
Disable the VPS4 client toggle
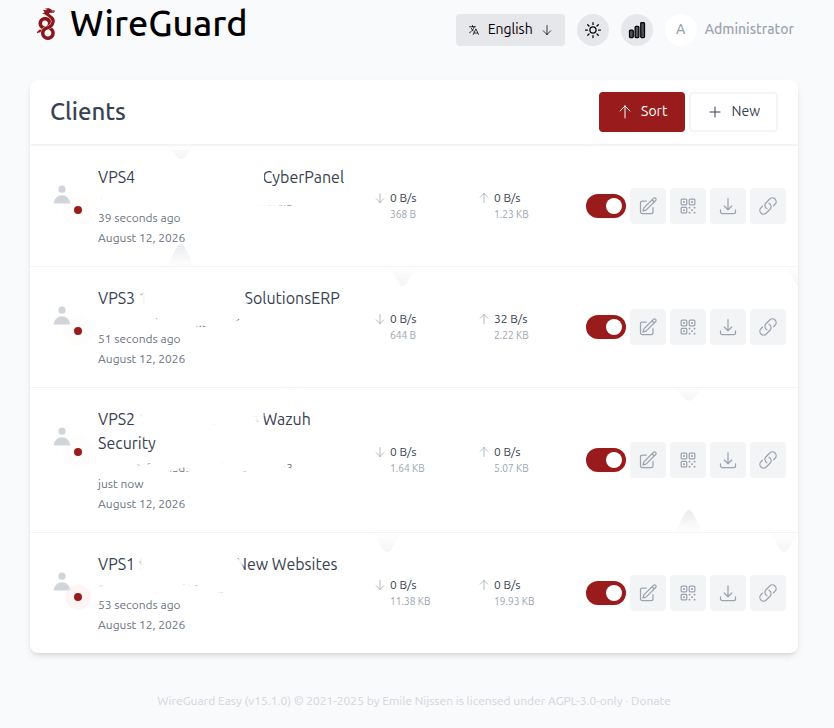tap(606, 206)
